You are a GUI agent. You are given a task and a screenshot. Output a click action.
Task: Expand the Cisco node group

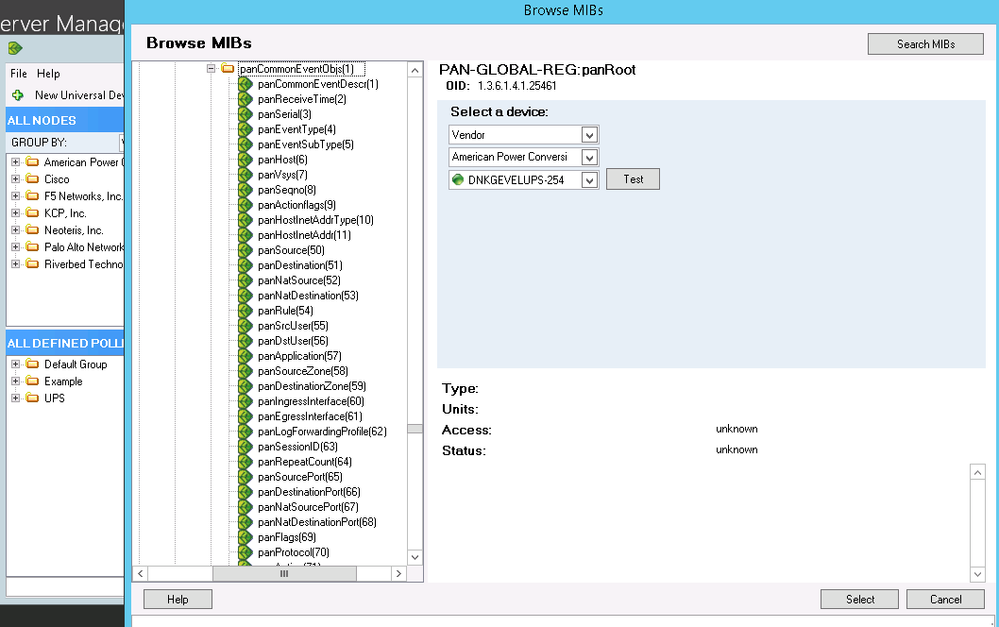point(16,179)
